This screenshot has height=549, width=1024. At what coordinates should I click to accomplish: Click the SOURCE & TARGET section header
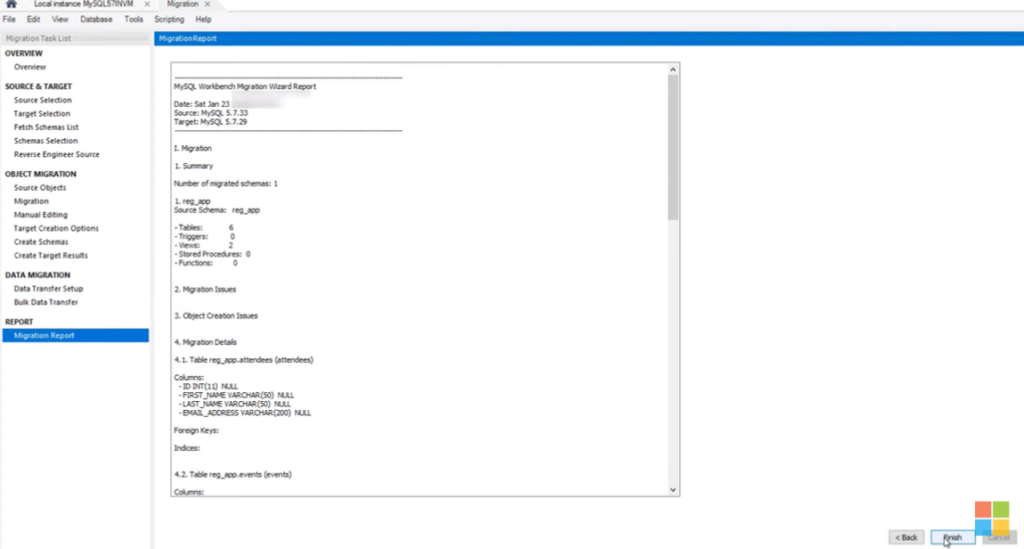[39, 86]
